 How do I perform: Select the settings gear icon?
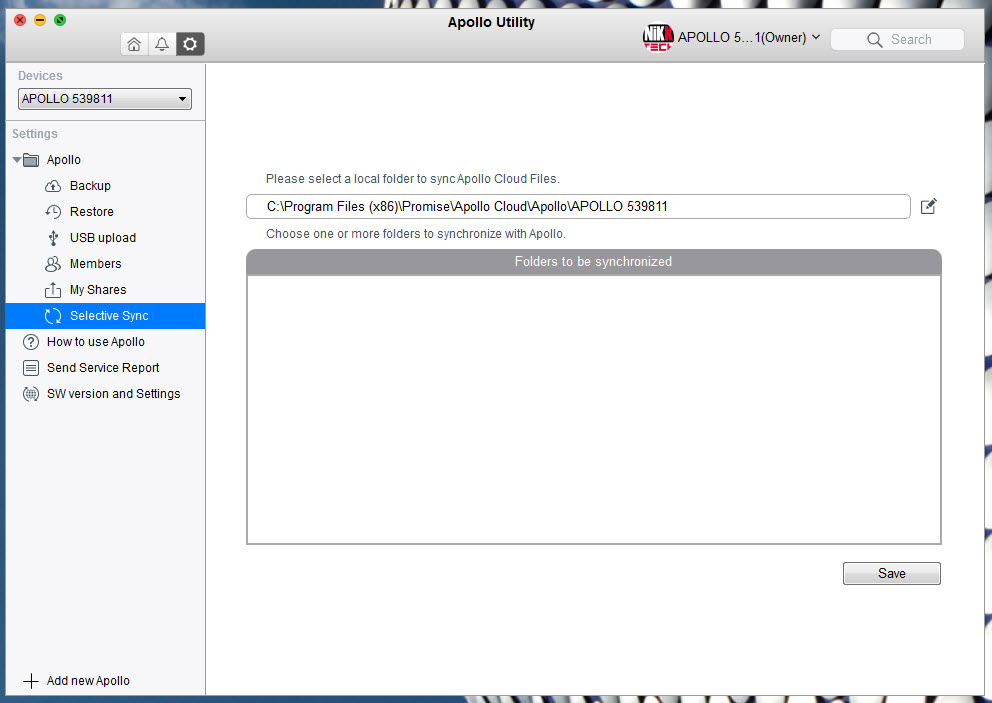190,44
